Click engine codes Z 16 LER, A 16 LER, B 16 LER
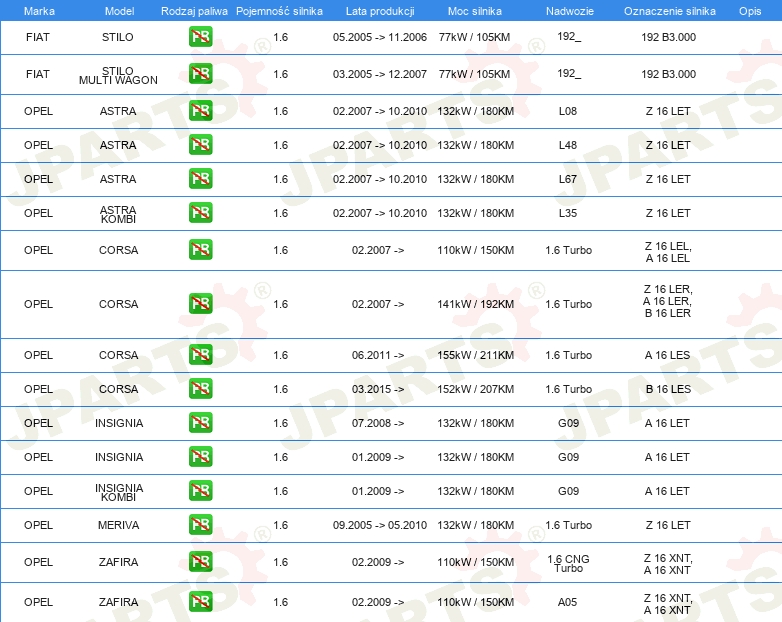 667,301
